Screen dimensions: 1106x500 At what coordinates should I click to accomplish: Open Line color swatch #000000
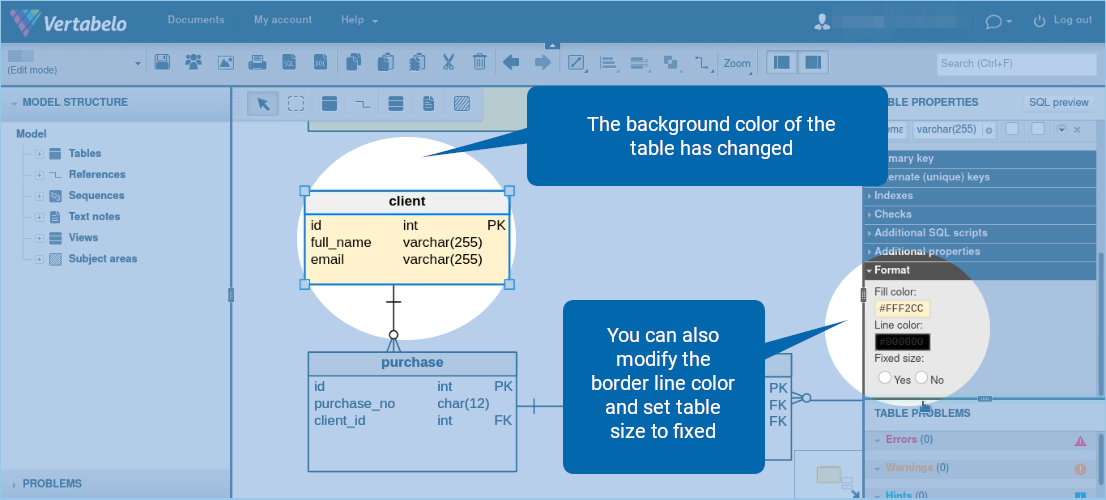coord(902,342)
